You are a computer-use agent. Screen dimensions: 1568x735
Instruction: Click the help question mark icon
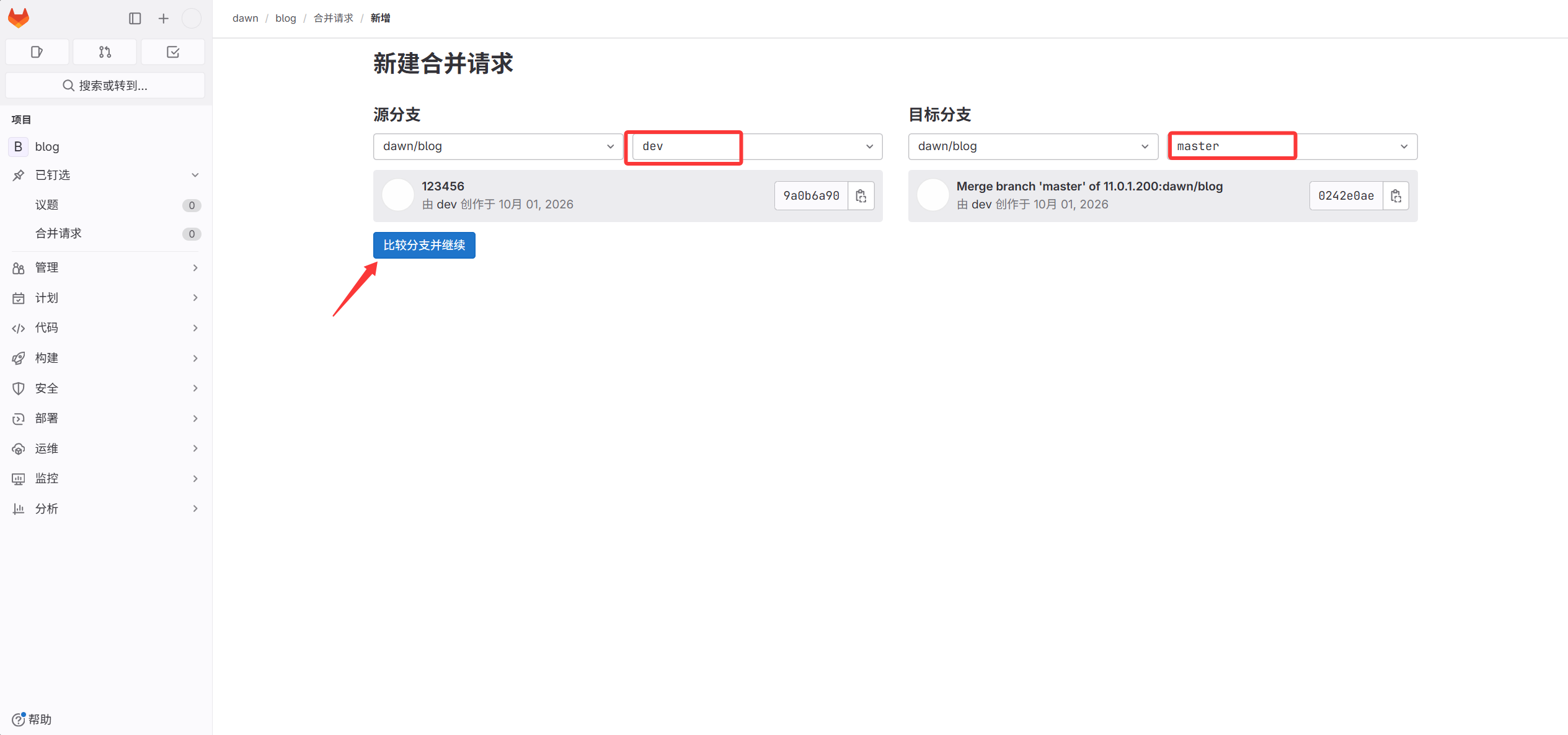click(x=19, y=719)
